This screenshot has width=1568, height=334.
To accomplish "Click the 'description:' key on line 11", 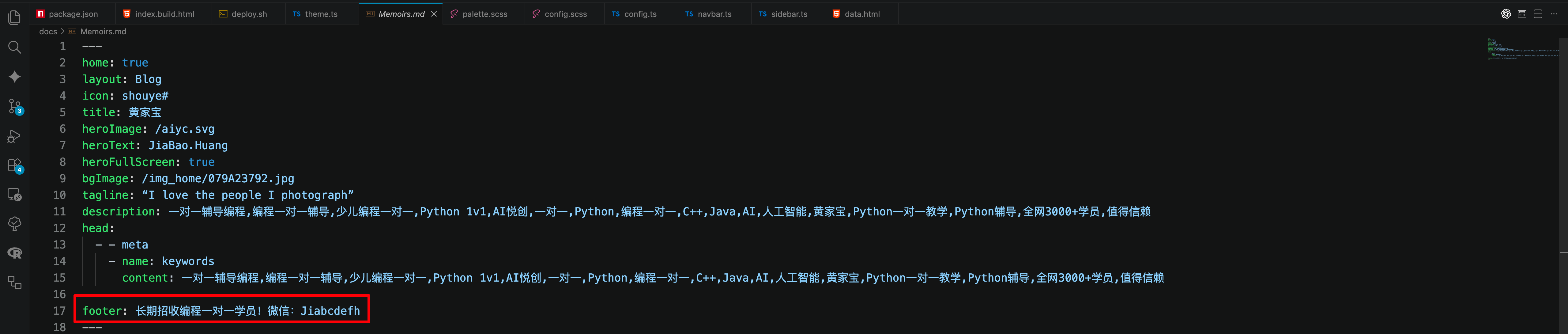I will (121, 211).
